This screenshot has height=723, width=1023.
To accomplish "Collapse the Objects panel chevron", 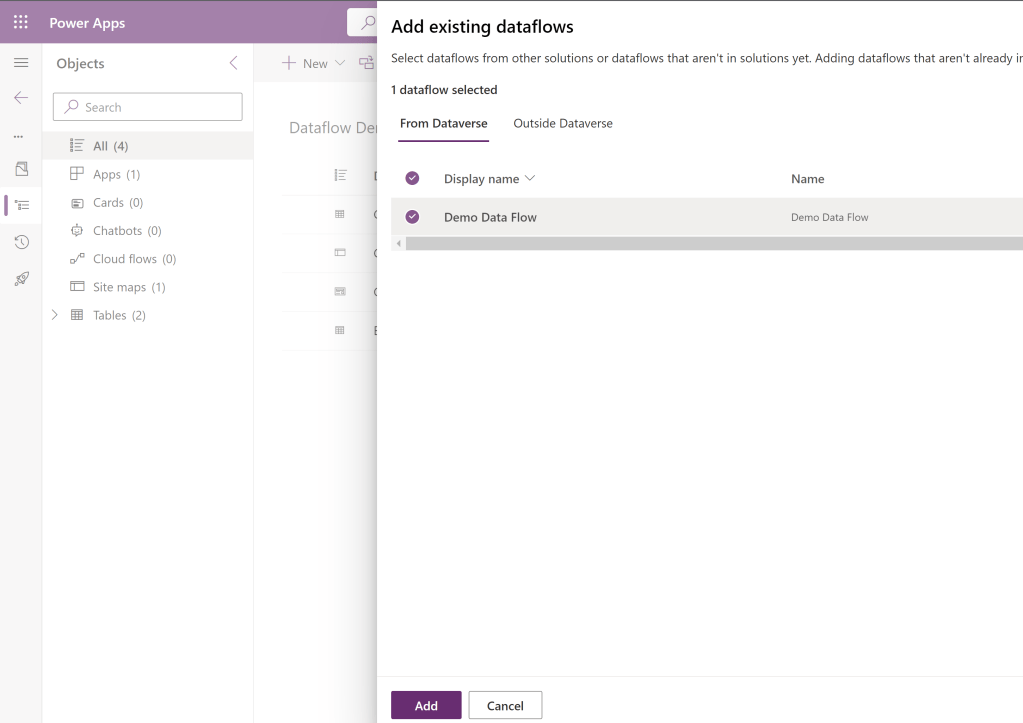I will 233,63.
